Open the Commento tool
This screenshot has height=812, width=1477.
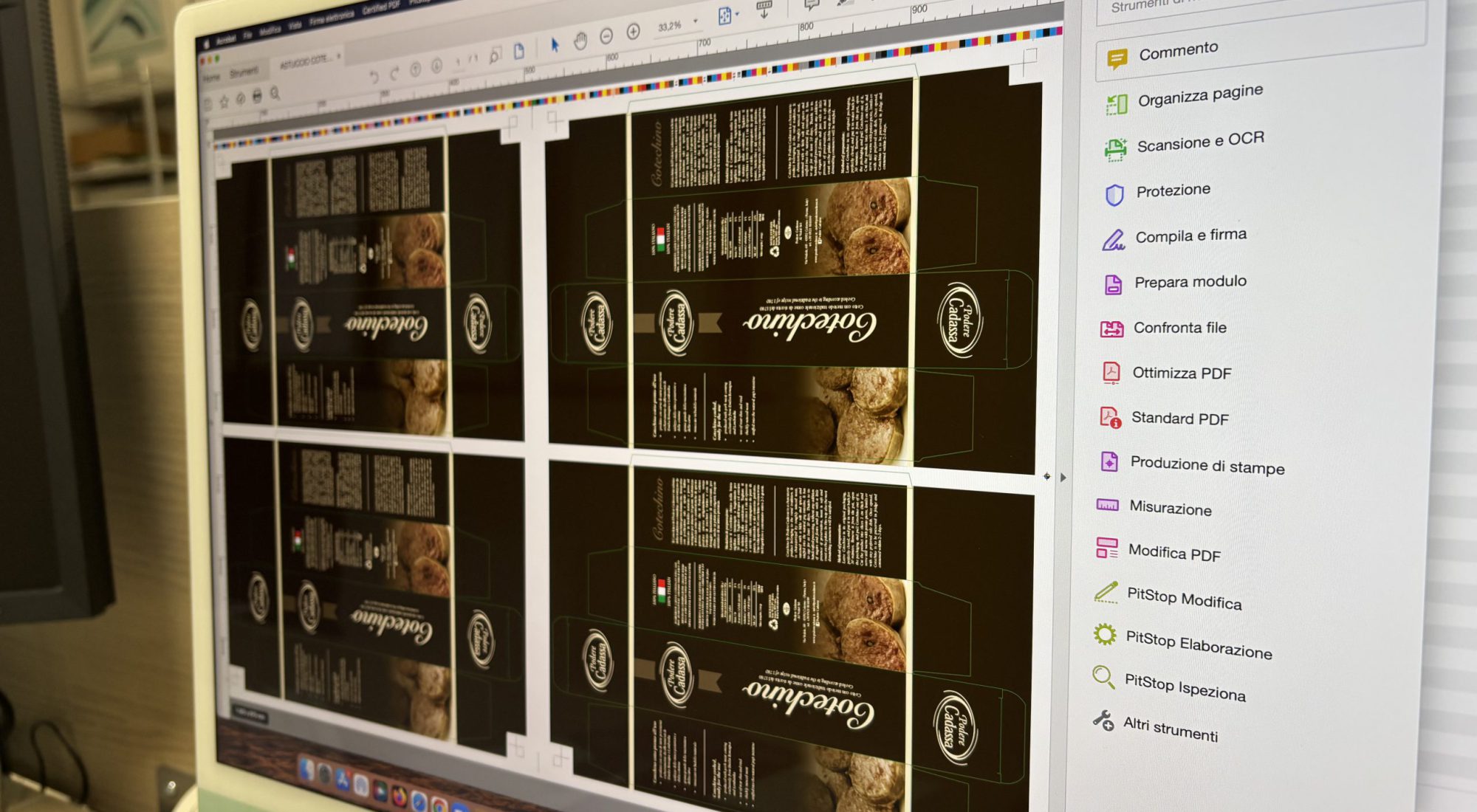(x=1177, y=52)
